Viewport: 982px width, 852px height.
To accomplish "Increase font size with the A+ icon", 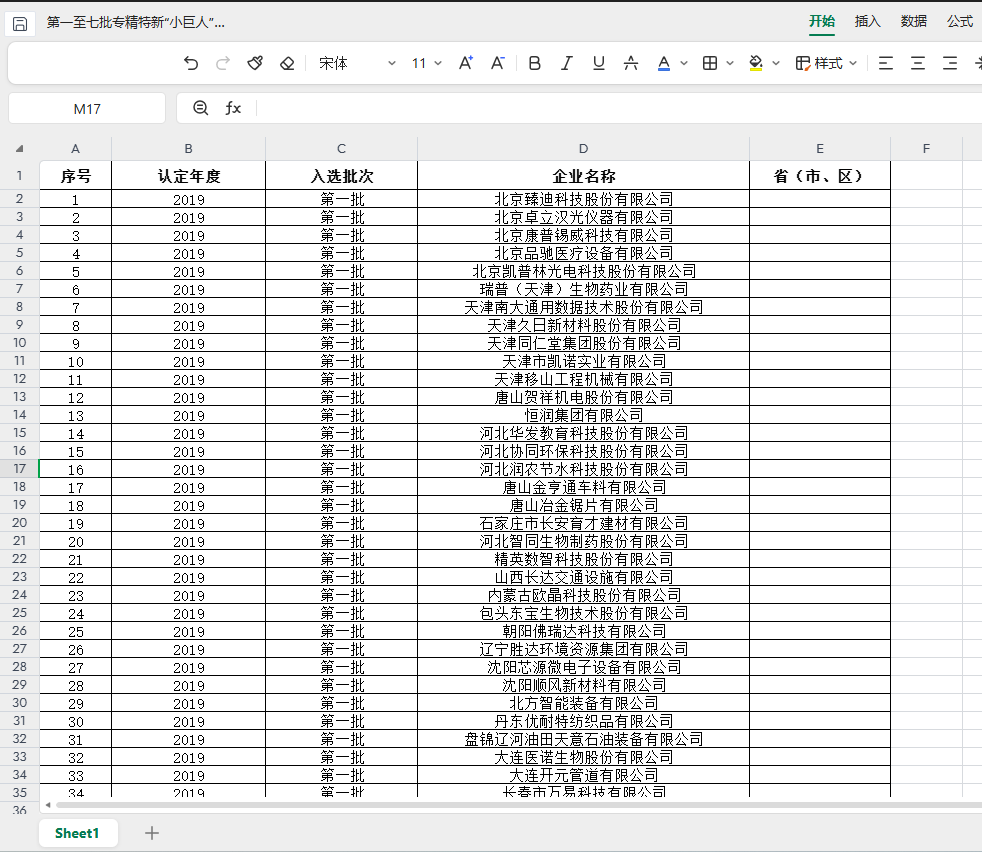I will pyautogui.click(x=465, y=63).
